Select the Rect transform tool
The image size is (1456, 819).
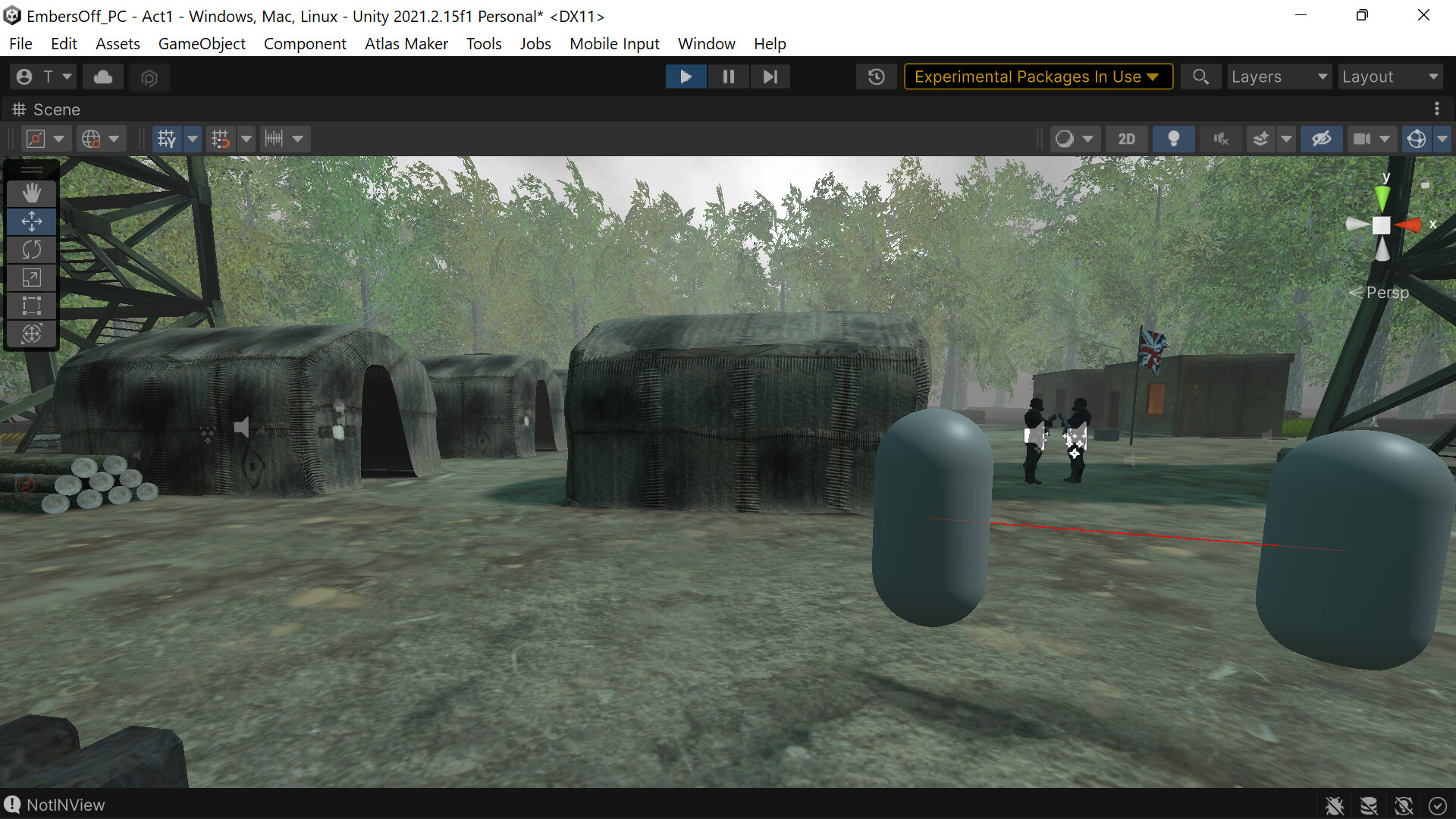32,306
